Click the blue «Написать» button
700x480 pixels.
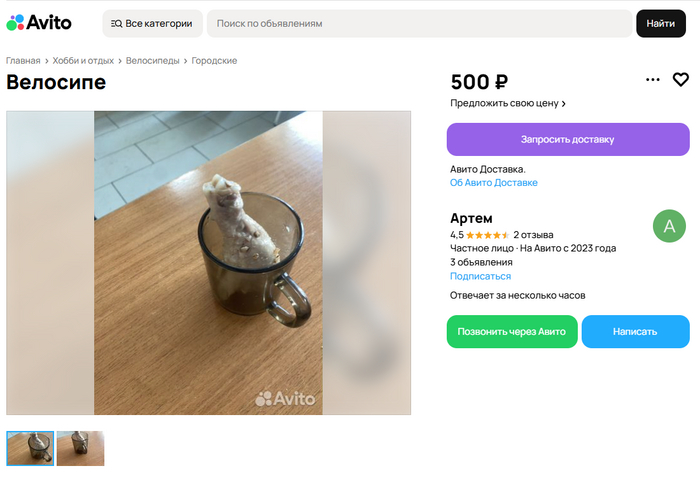click(x=635, y=331)
